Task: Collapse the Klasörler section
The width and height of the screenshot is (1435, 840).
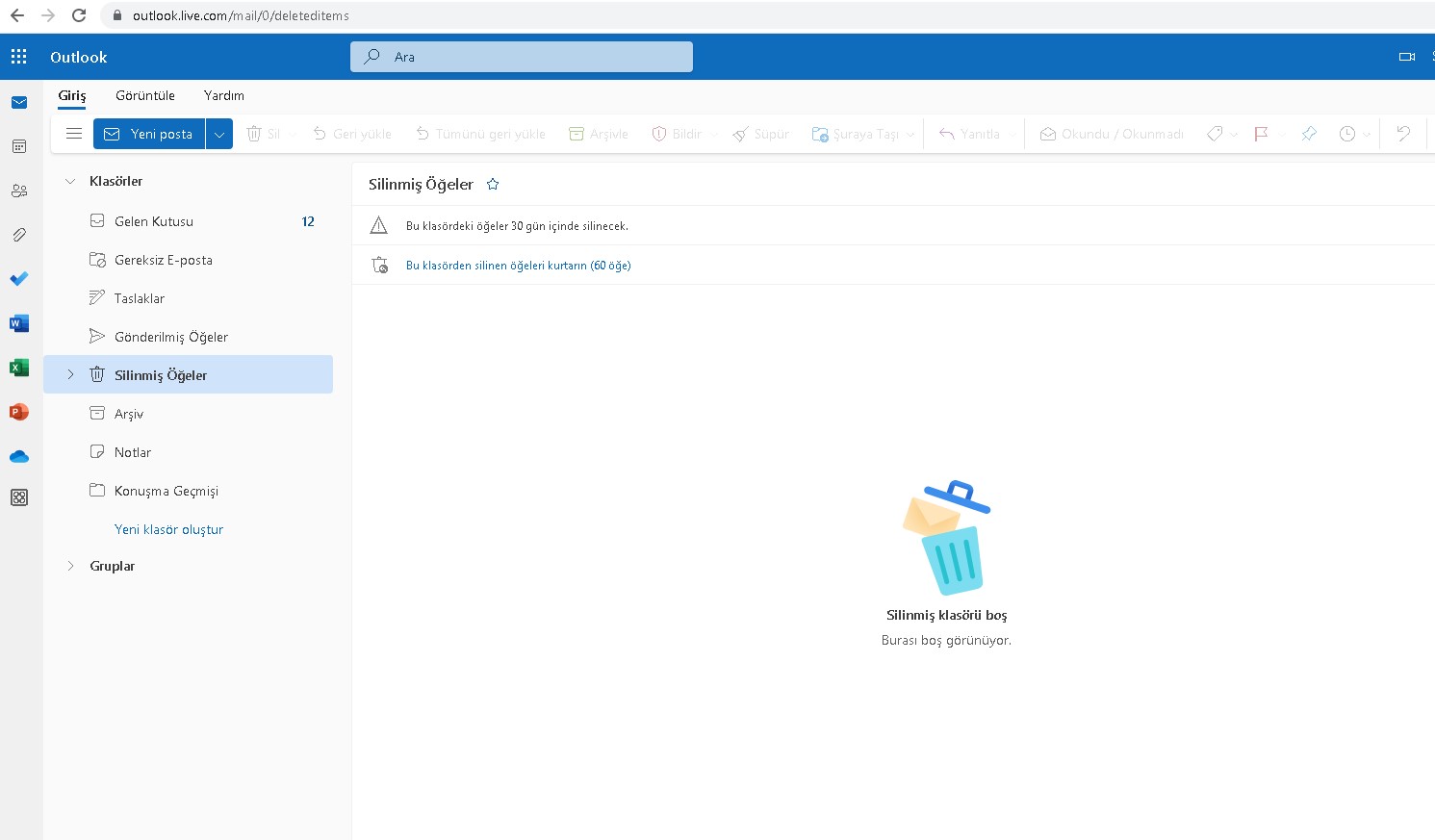Action: [x=70, y=180]
